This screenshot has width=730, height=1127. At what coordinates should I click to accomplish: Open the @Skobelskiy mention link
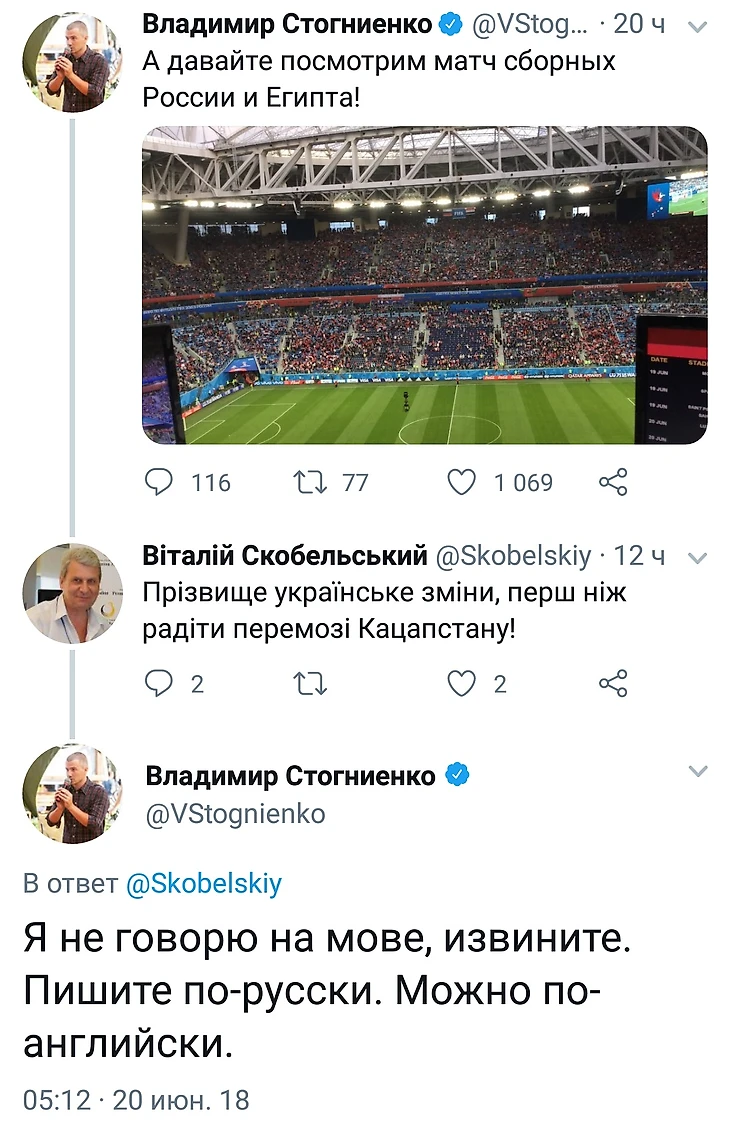[203, 884]
